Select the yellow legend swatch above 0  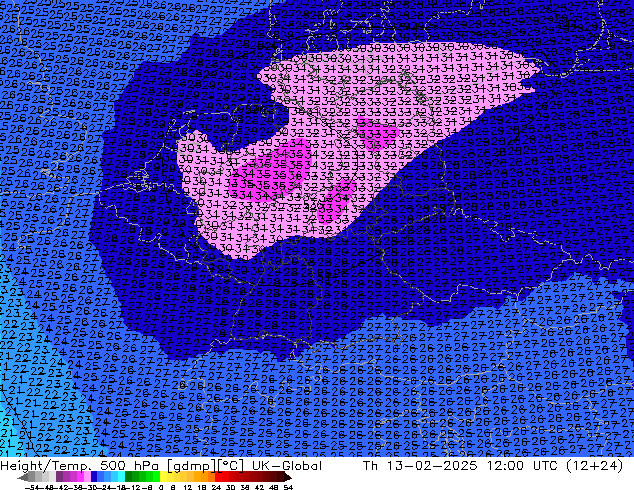pos(163,477)
